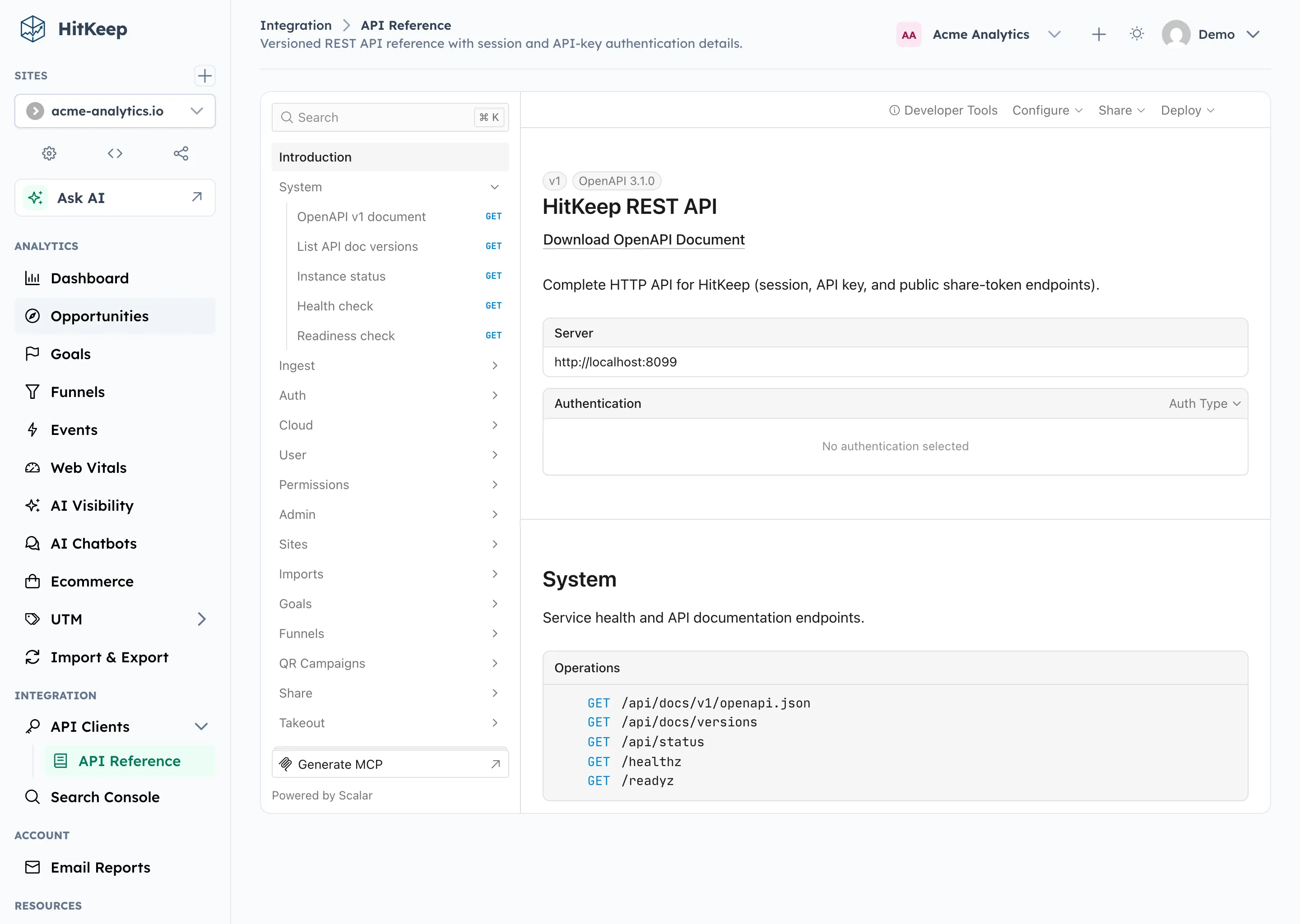
Task: Open Funnels in the Analytics sidebar
Action: click(x=115, y=392)
